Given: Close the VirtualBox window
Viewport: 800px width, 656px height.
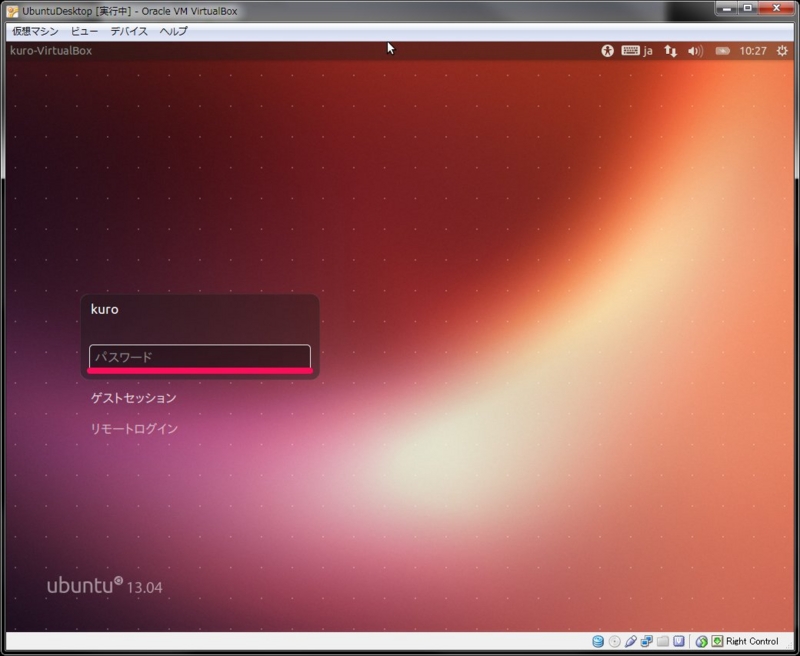Looking at the screenshot, I should click(777, 8).
